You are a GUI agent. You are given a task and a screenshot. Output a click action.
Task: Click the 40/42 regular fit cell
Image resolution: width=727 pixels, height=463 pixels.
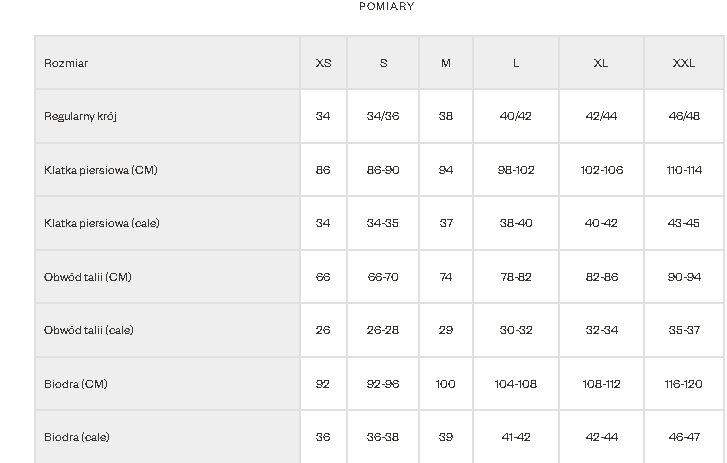tap(516, 116)
